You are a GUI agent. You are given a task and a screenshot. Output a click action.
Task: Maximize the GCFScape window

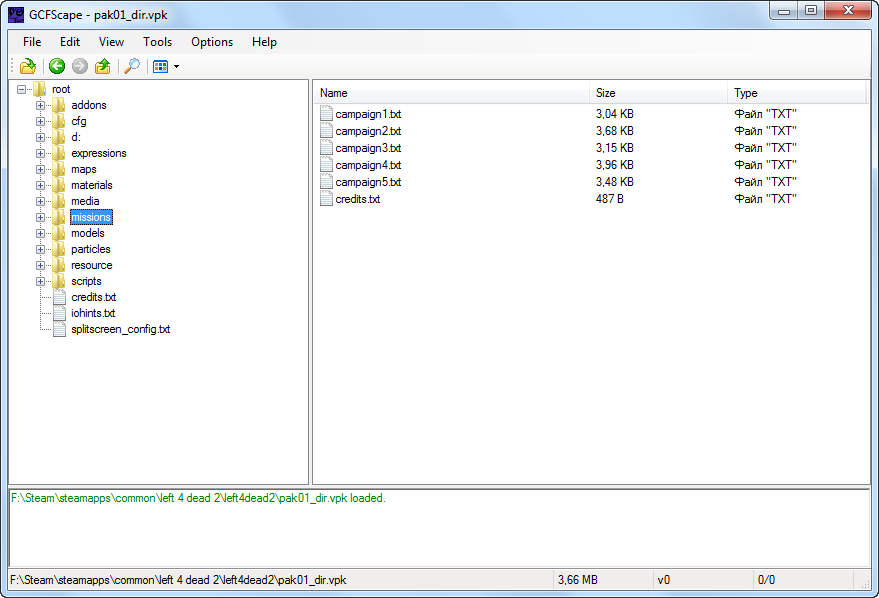tap(811, 11)
